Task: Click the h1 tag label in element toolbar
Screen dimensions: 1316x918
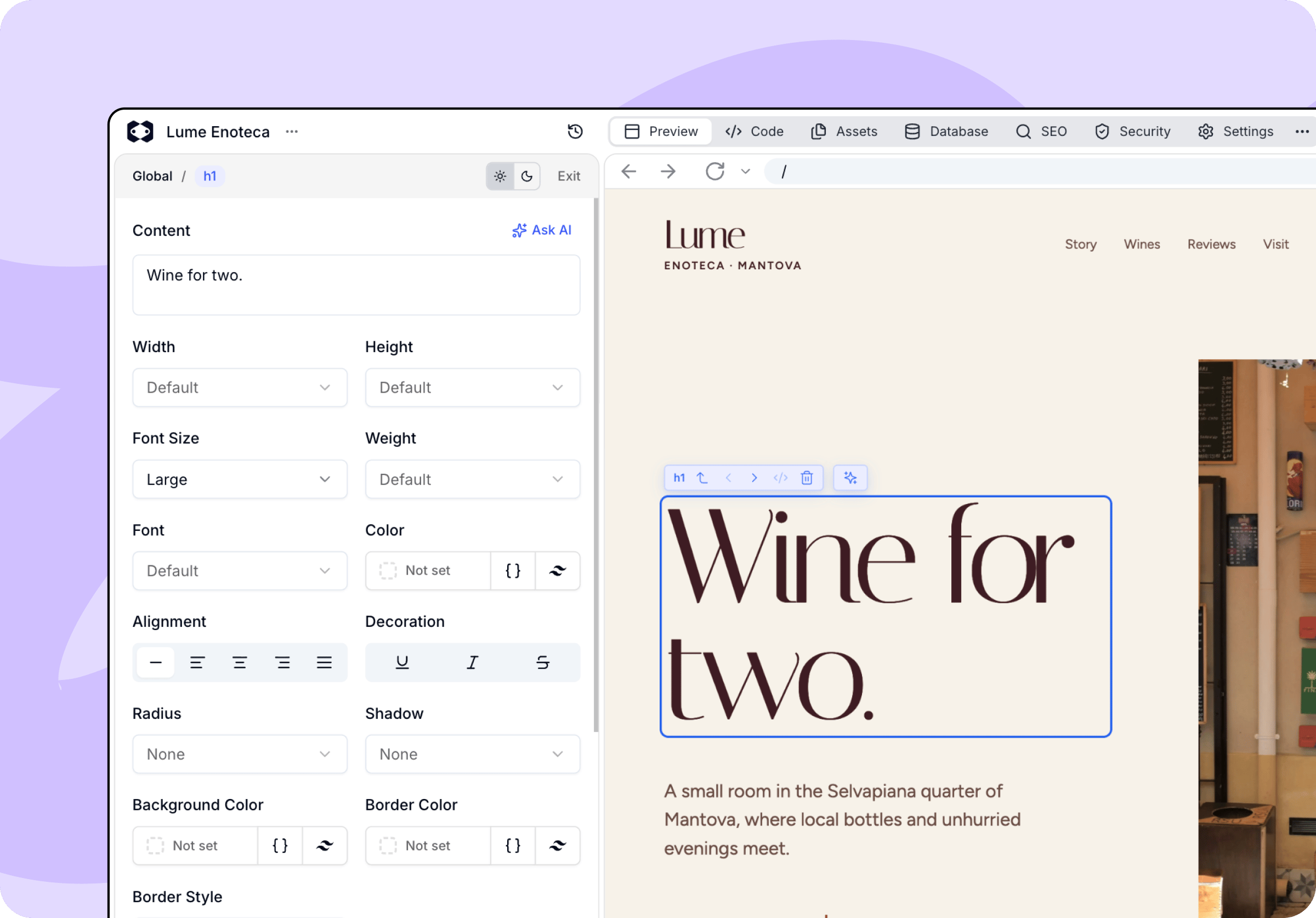Action: tap(679, 478)
